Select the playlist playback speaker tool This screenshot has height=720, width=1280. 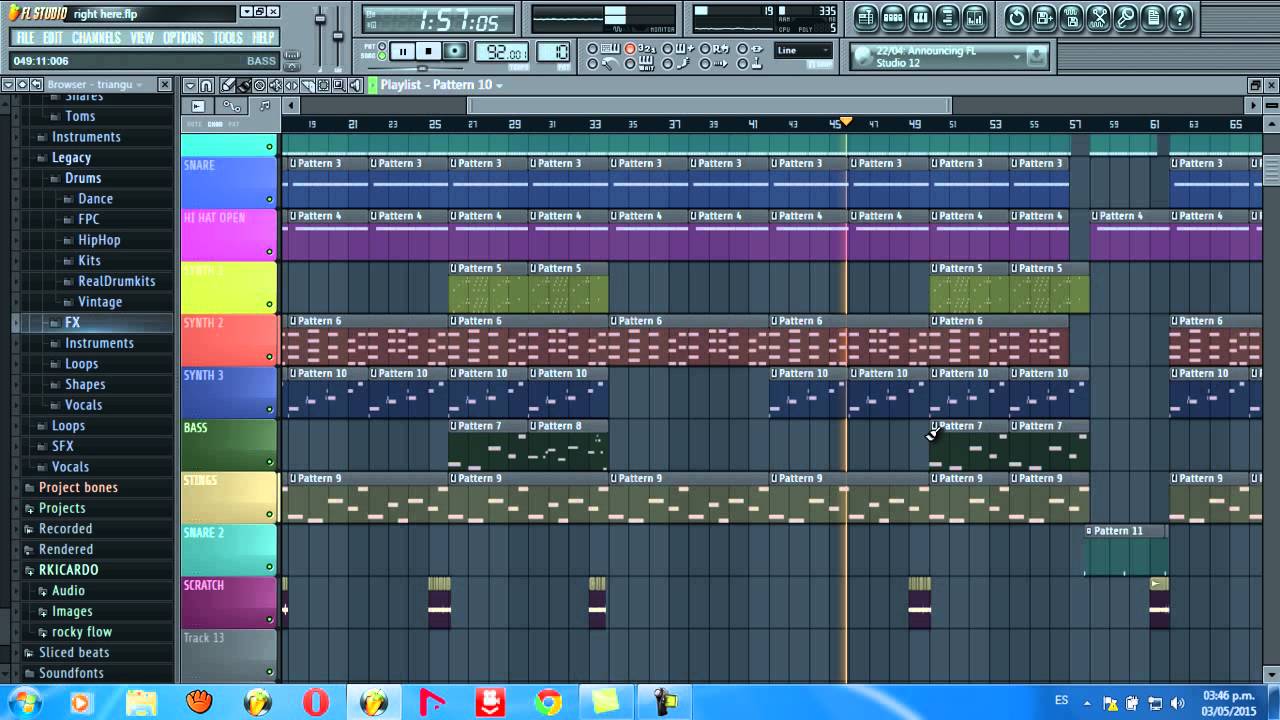353,85
